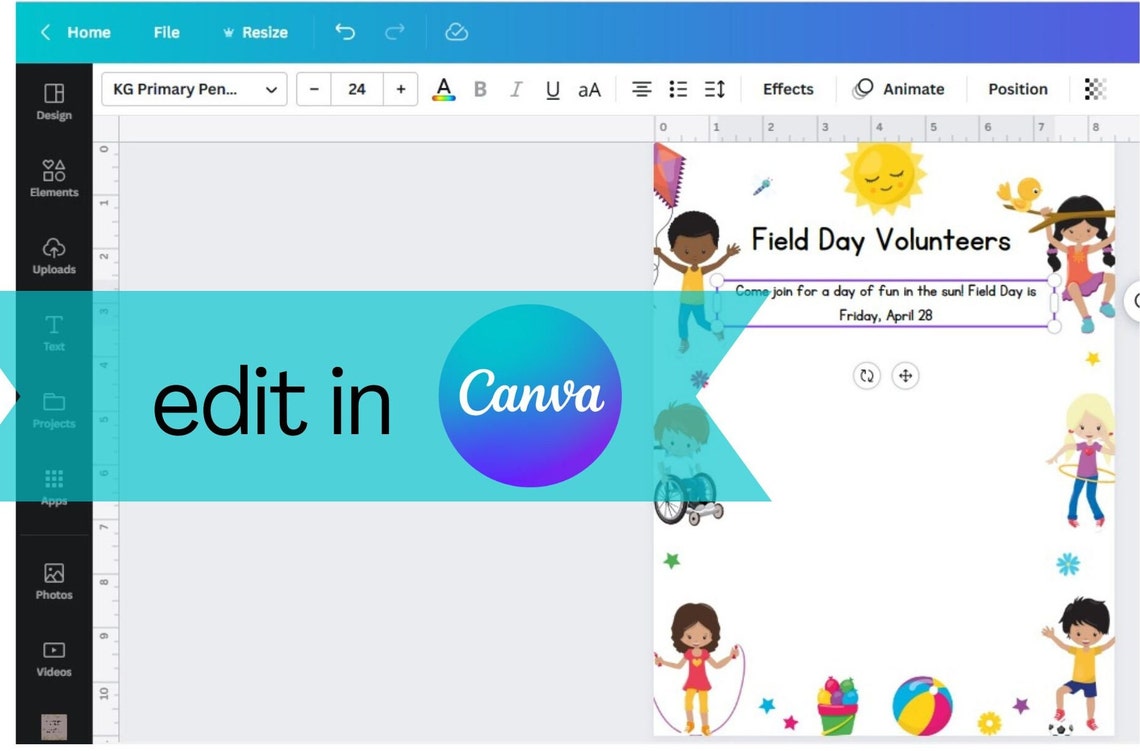Select the rainbow text color swatch
This screenshot has height=751, width=1140.
click(x=443, y=89)
